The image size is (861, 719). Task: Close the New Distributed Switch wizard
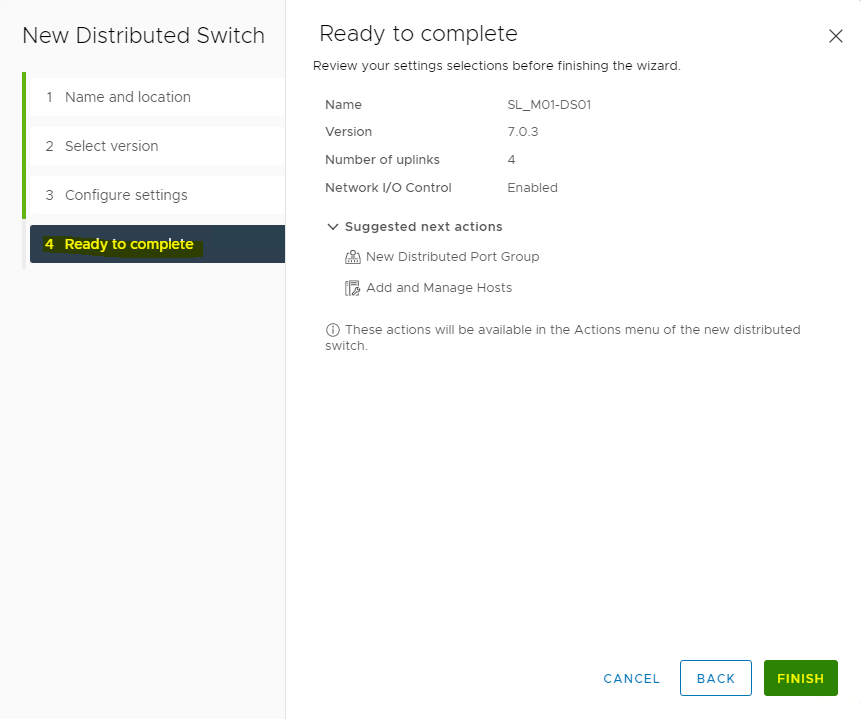836,36
